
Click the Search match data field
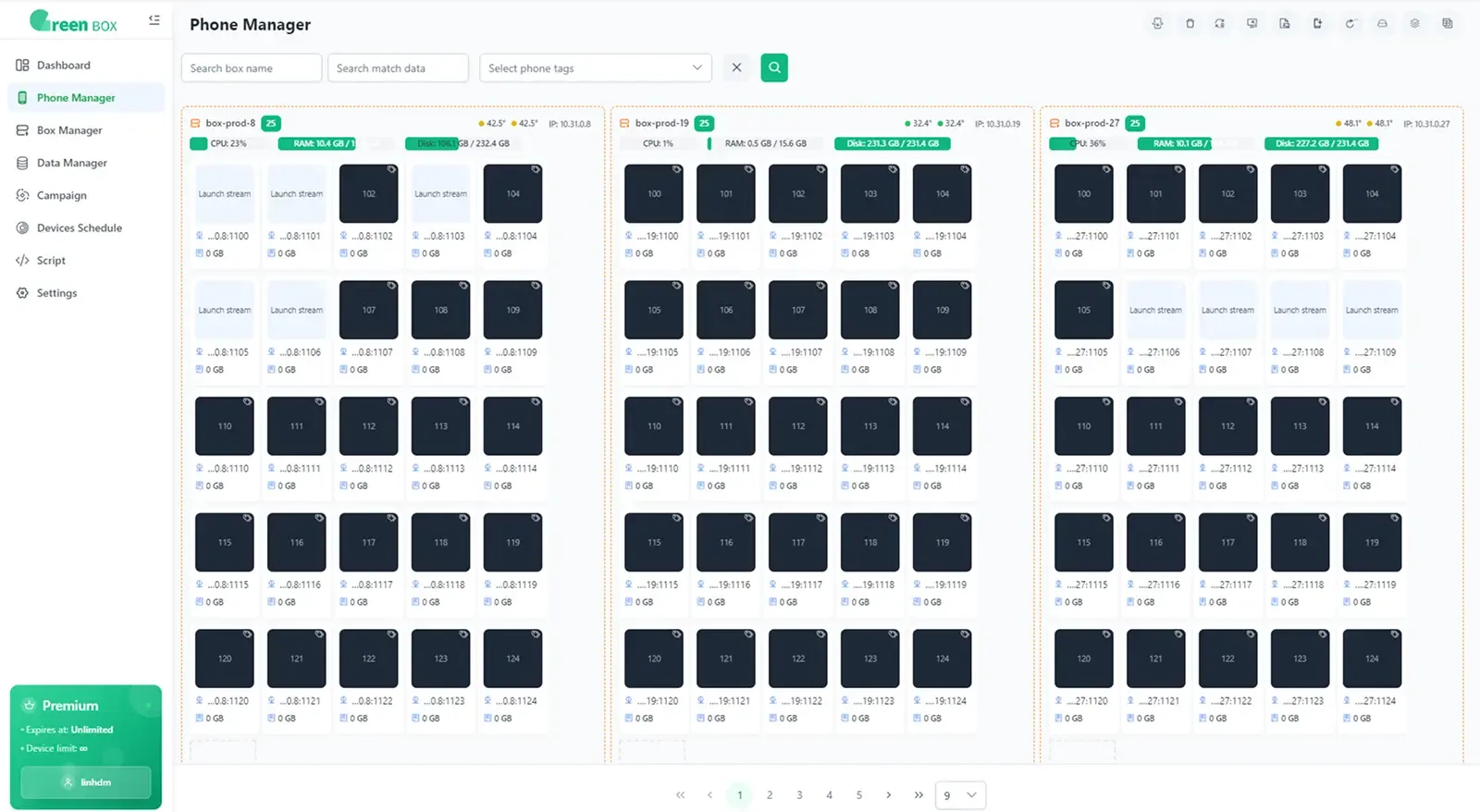point(398,68)
